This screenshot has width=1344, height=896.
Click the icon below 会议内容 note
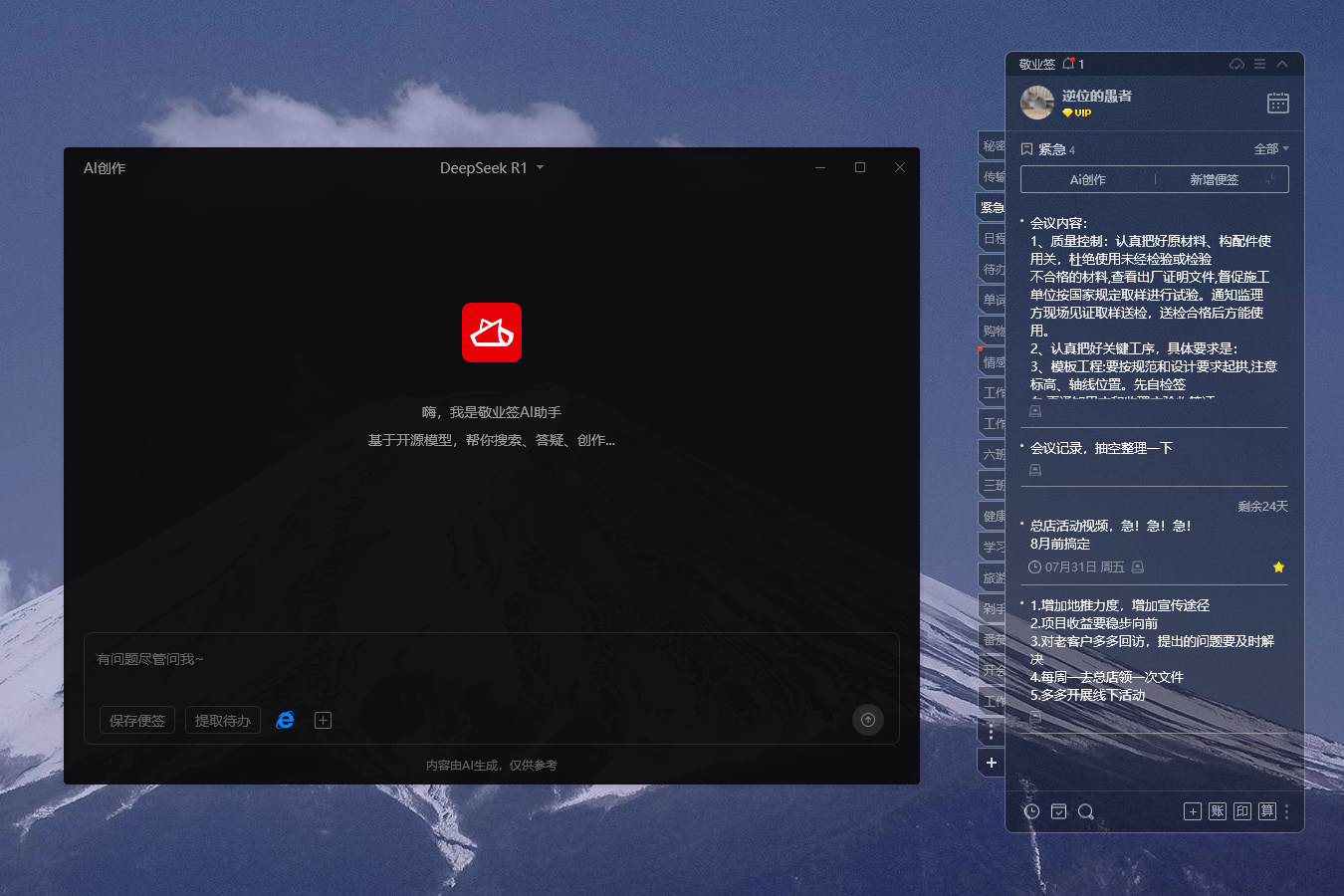pyautogui.click(x=1035, y=411)
